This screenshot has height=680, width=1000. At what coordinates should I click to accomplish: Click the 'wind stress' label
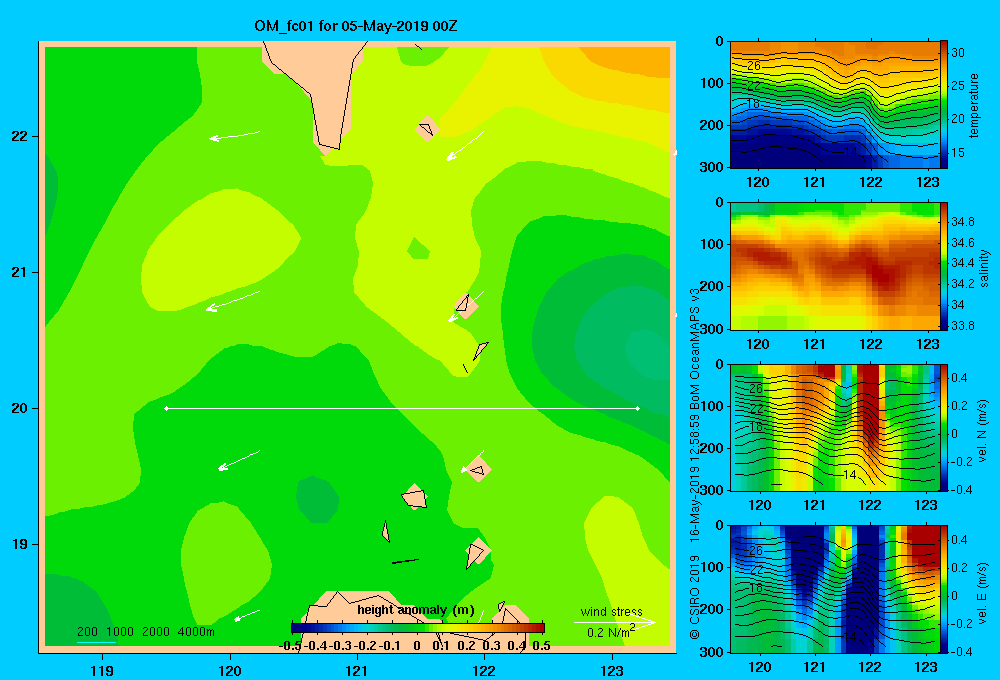pyautogui.click(x=611, y=611)
